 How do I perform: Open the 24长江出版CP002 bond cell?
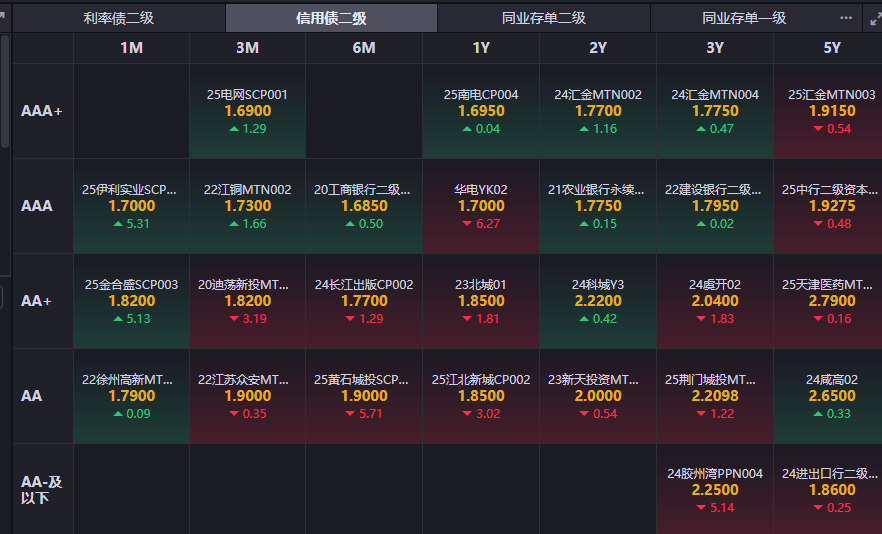tap(364, 301)
